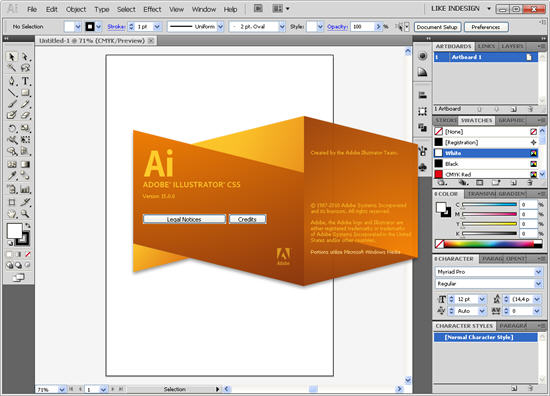Screen dimensions: 550x396
Task: Select the Artboard tool
Action: [x=12, y=202]
